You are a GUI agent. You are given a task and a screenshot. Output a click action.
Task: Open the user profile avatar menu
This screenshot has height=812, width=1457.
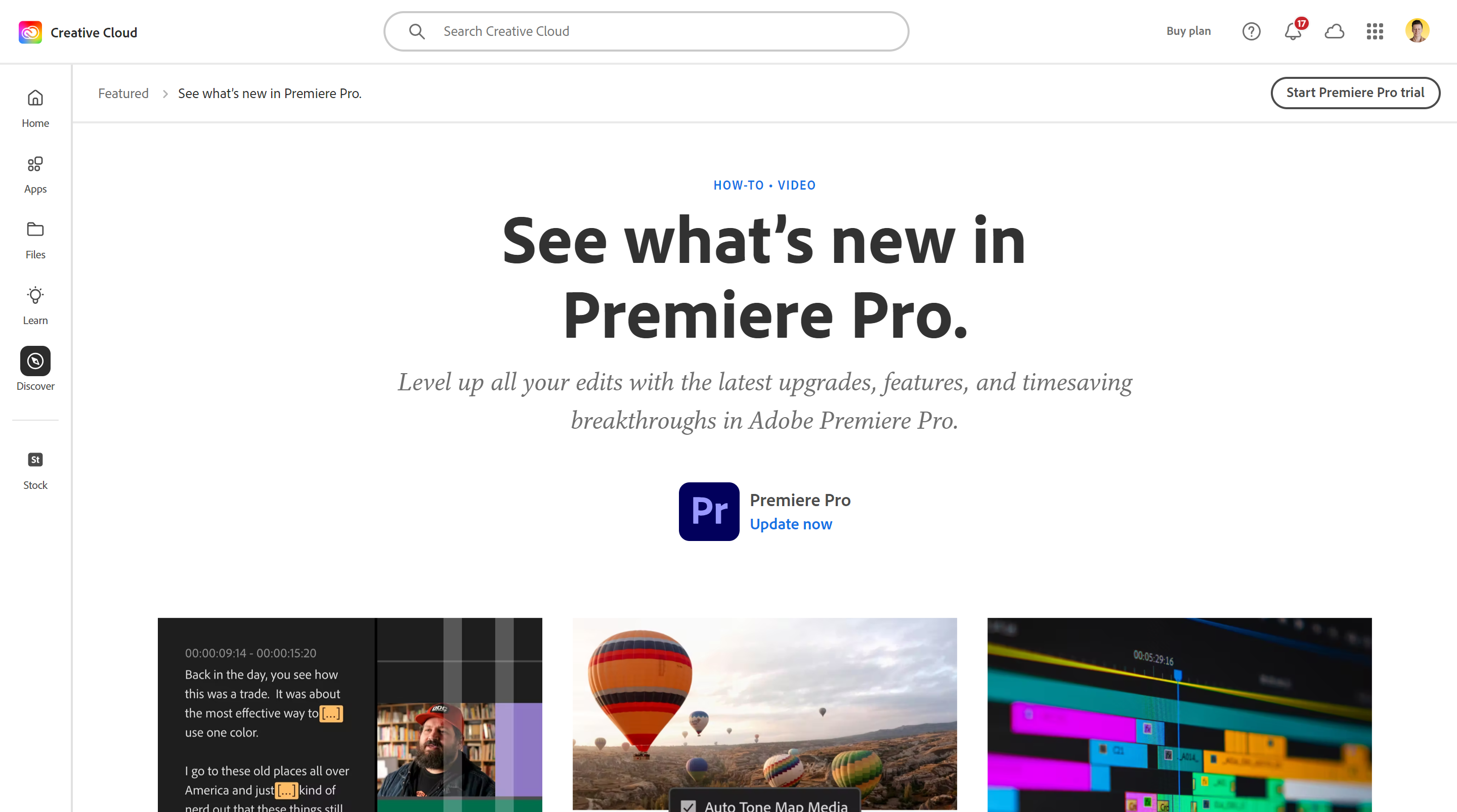pyautogui.click(x=1418, y=30)
